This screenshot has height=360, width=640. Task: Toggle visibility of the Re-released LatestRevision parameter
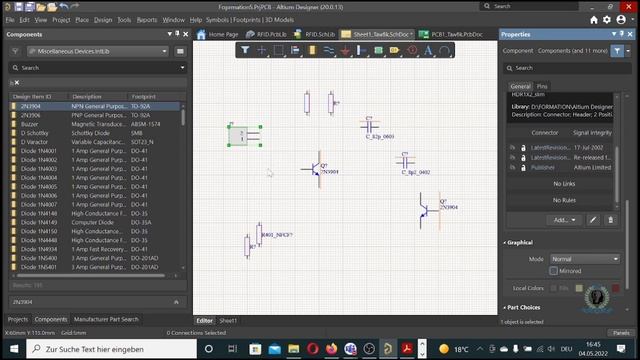pos(512,157)
